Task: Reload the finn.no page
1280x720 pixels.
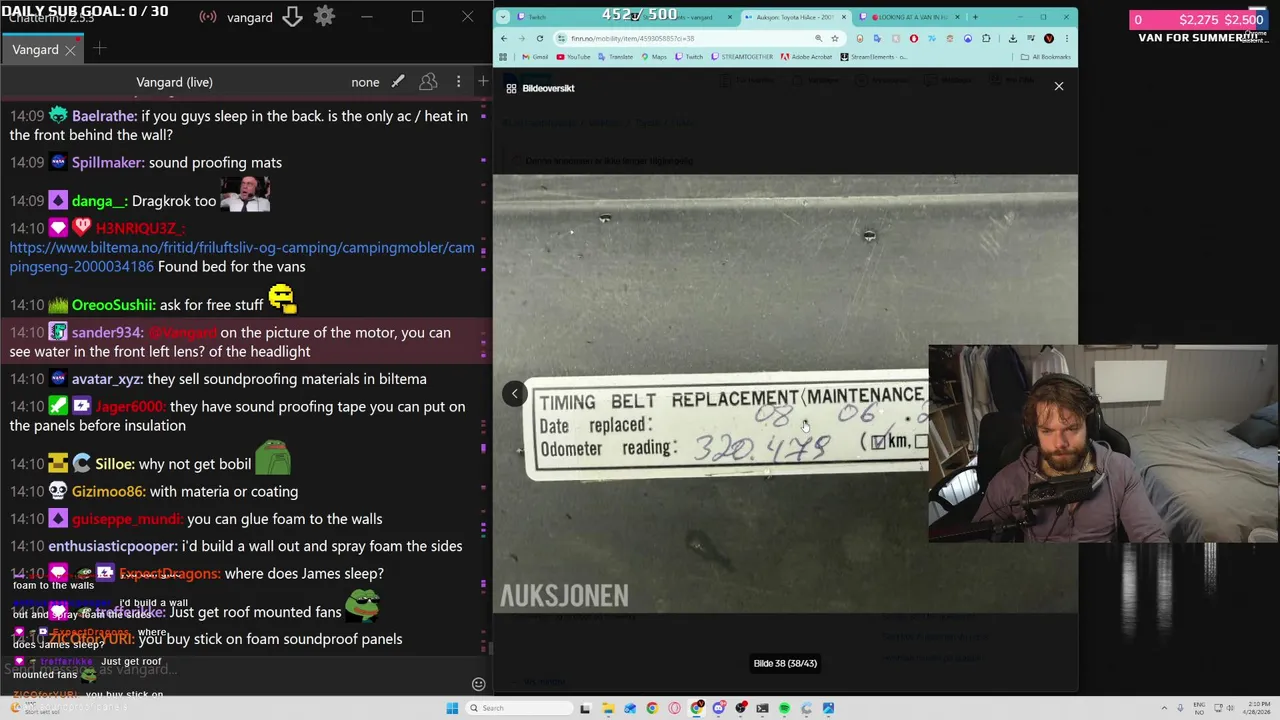Action: point(540,38)
